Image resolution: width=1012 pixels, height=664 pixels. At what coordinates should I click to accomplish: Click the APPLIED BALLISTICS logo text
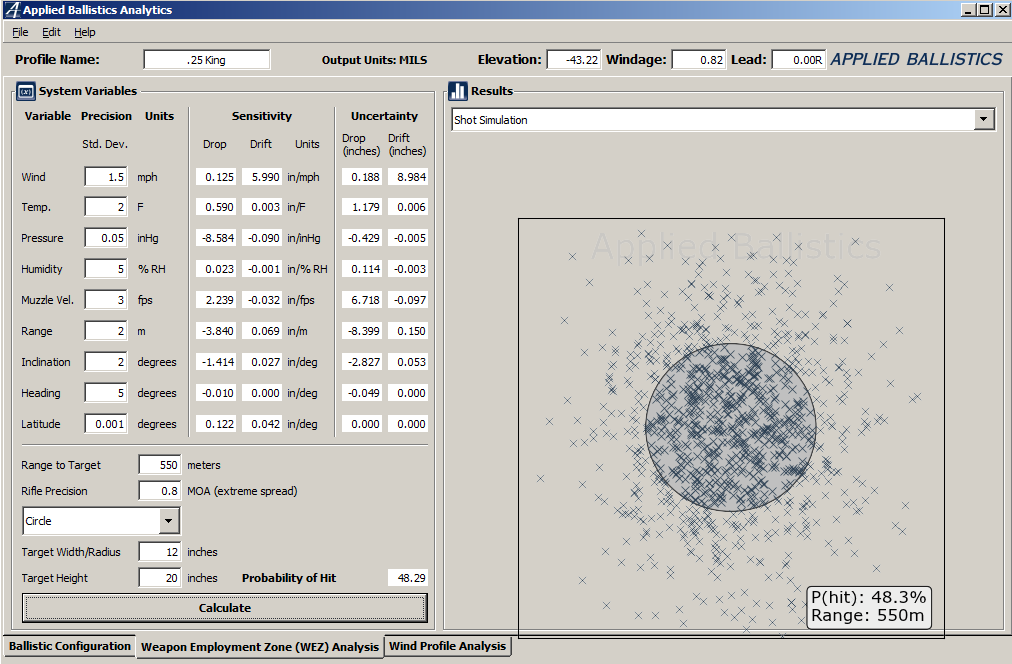pyautogui.click(x=916, y=59)
